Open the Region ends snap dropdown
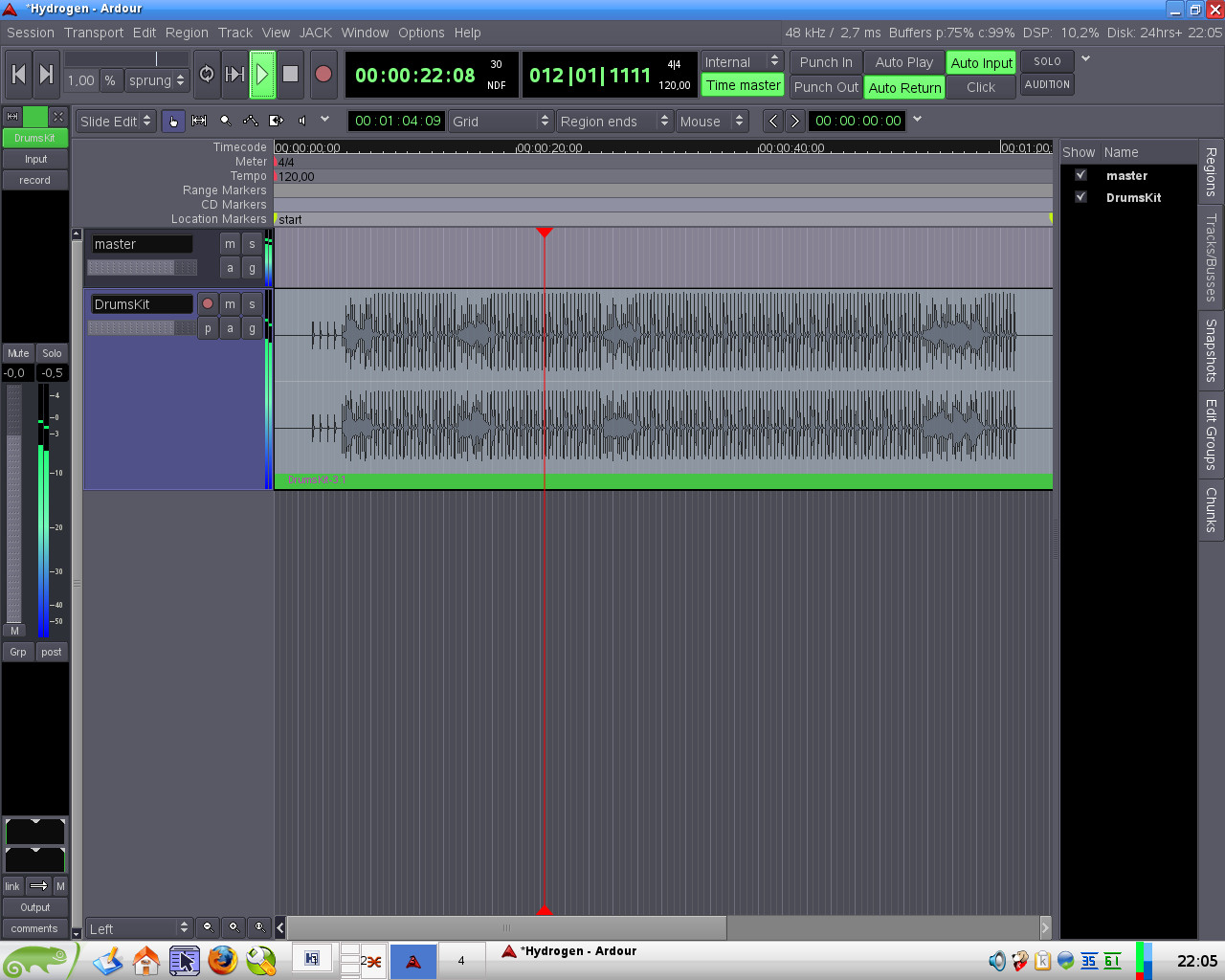Screen dimensions: 1225x980 (614, 122)
